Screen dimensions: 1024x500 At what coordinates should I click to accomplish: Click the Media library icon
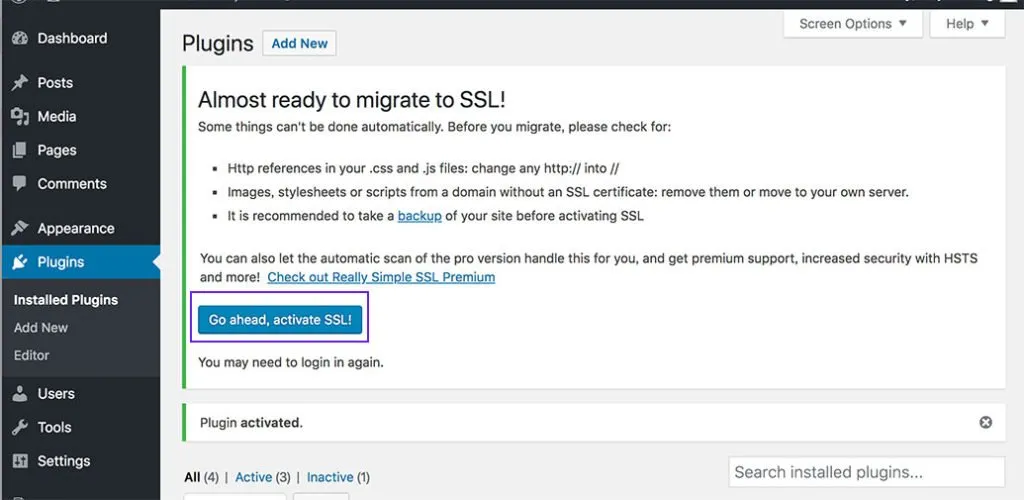click(20, 117)
